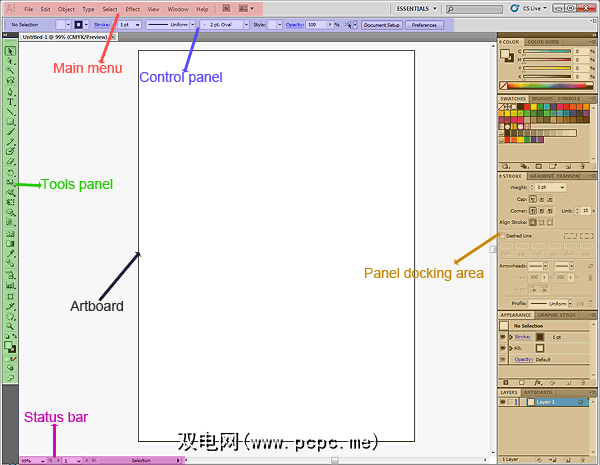Choose the Projecting Cap stroke option

click(x=549, y=199)
